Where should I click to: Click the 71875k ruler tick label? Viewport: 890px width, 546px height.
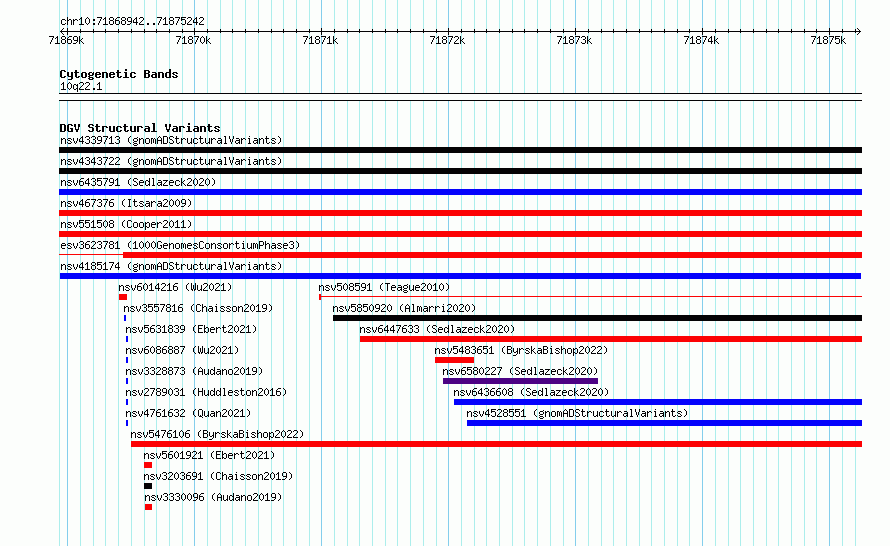point(828,40)
